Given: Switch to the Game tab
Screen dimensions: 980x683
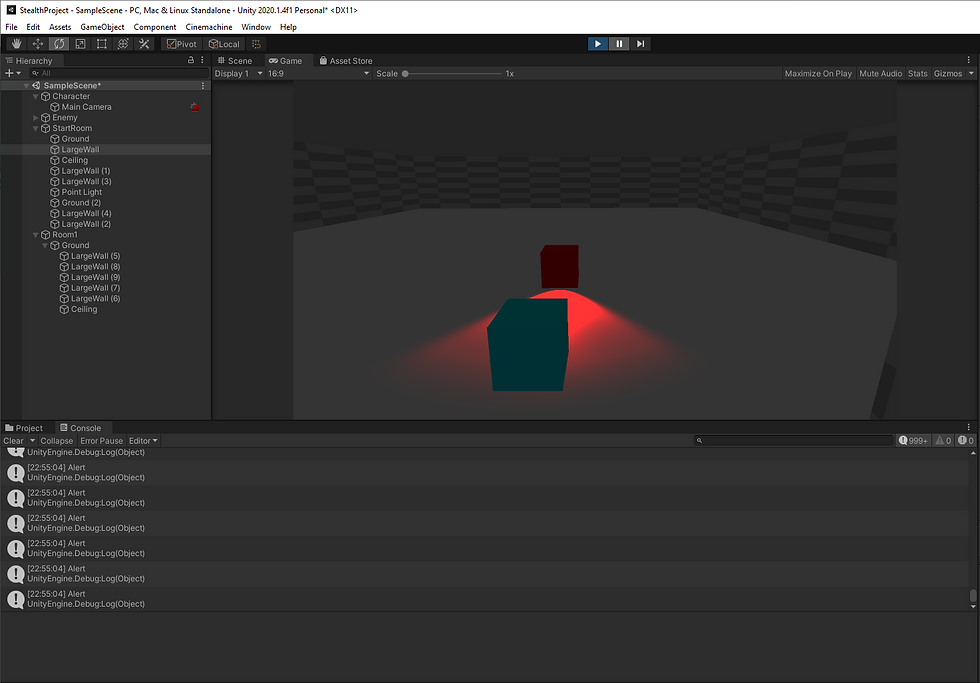Looking at the screenshot, I should [286, 61].
